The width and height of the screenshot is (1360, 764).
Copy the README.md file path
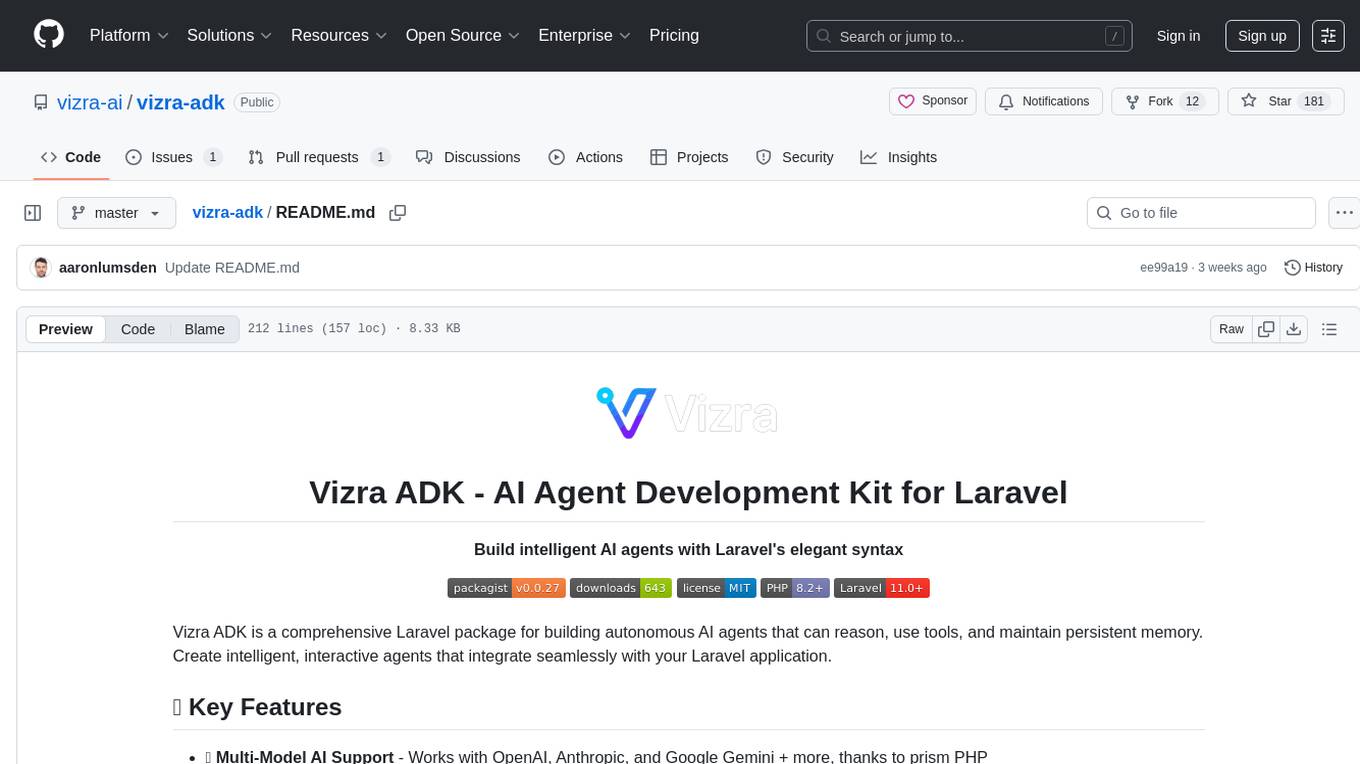coord(398,213)
